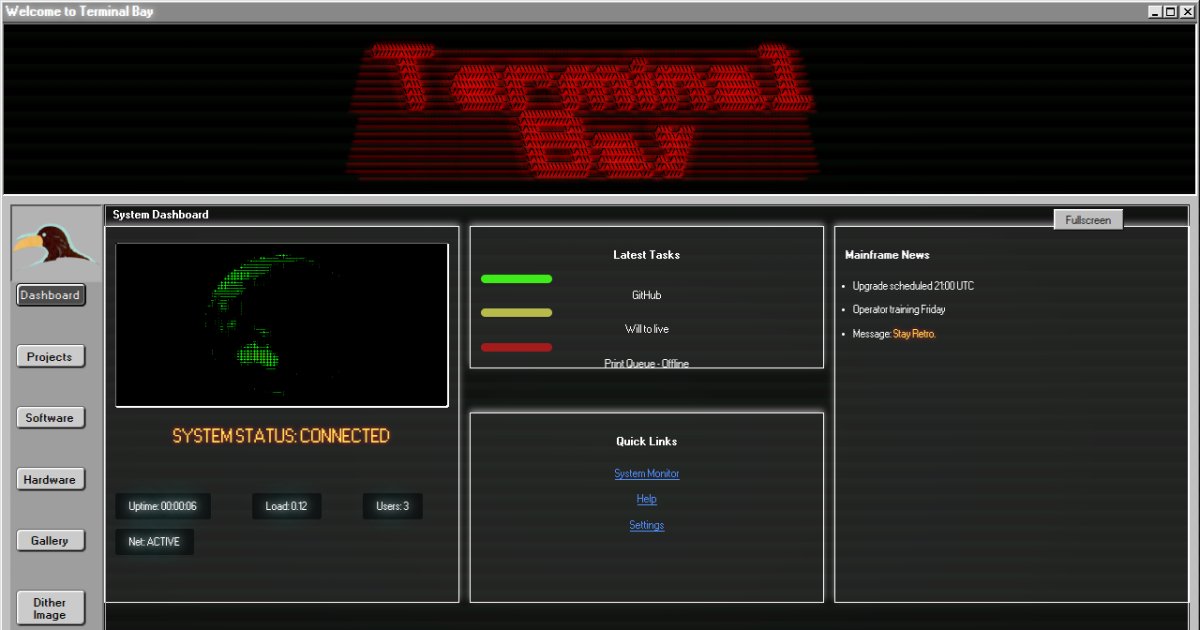Image resolution: width=1200 pixels, height=630 pixels.
Task: Click the red Print Queue bar
Action: pyautogui.click(x=516, y=347)
